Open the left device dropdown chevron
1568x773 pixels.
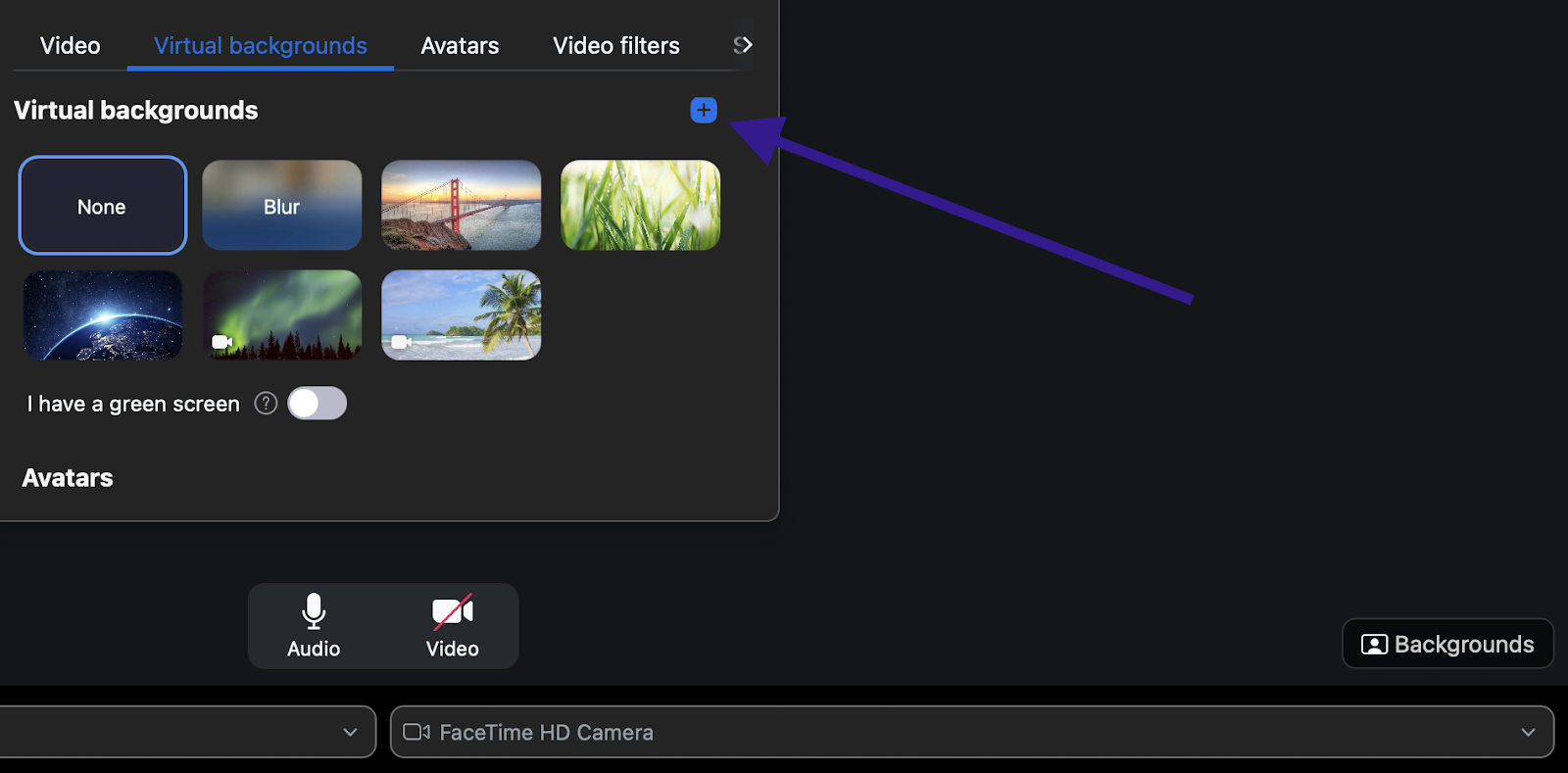(350, 732)
